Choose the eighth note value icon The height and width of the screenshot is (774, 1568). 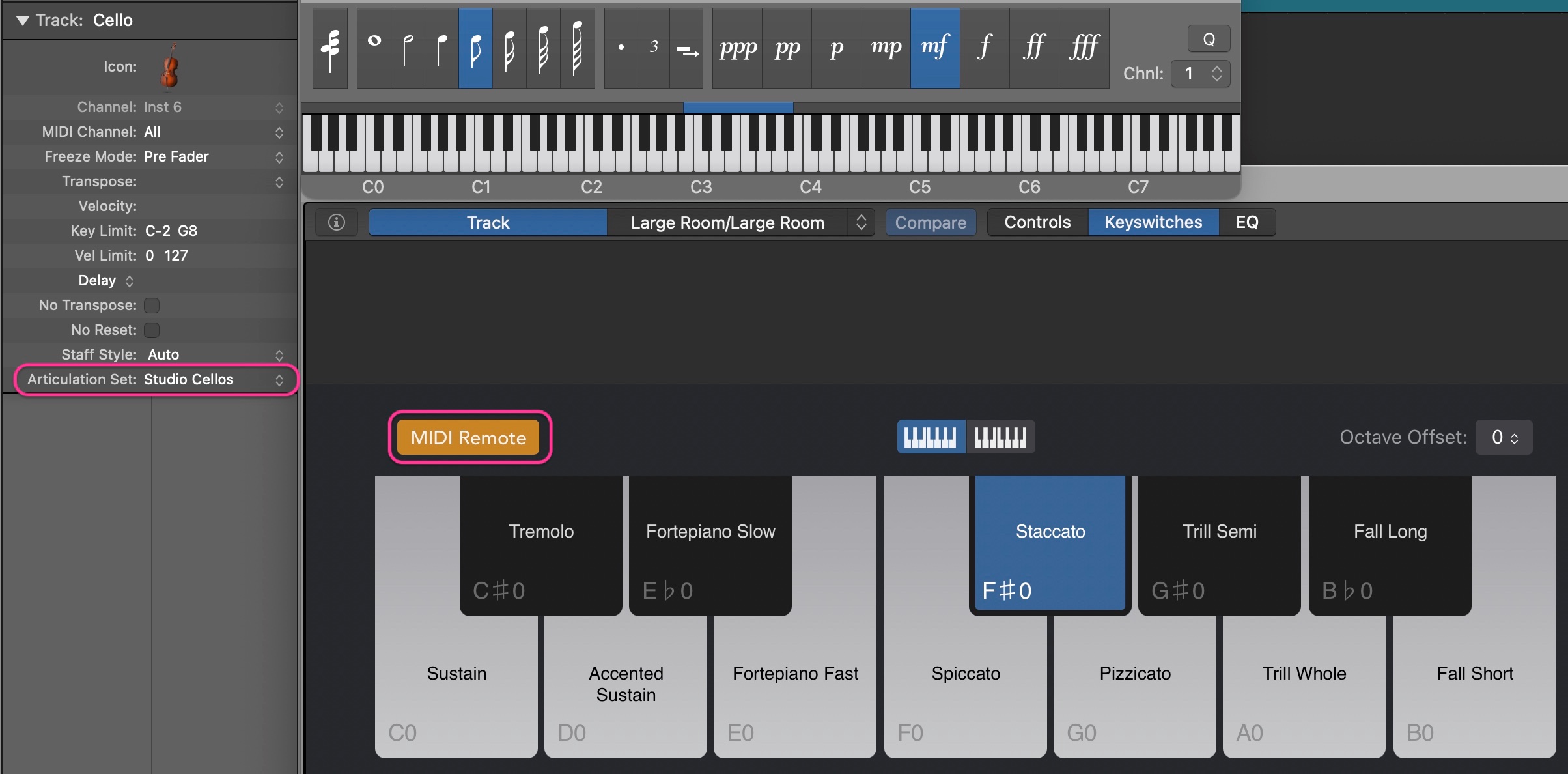(x=475, y=48)
